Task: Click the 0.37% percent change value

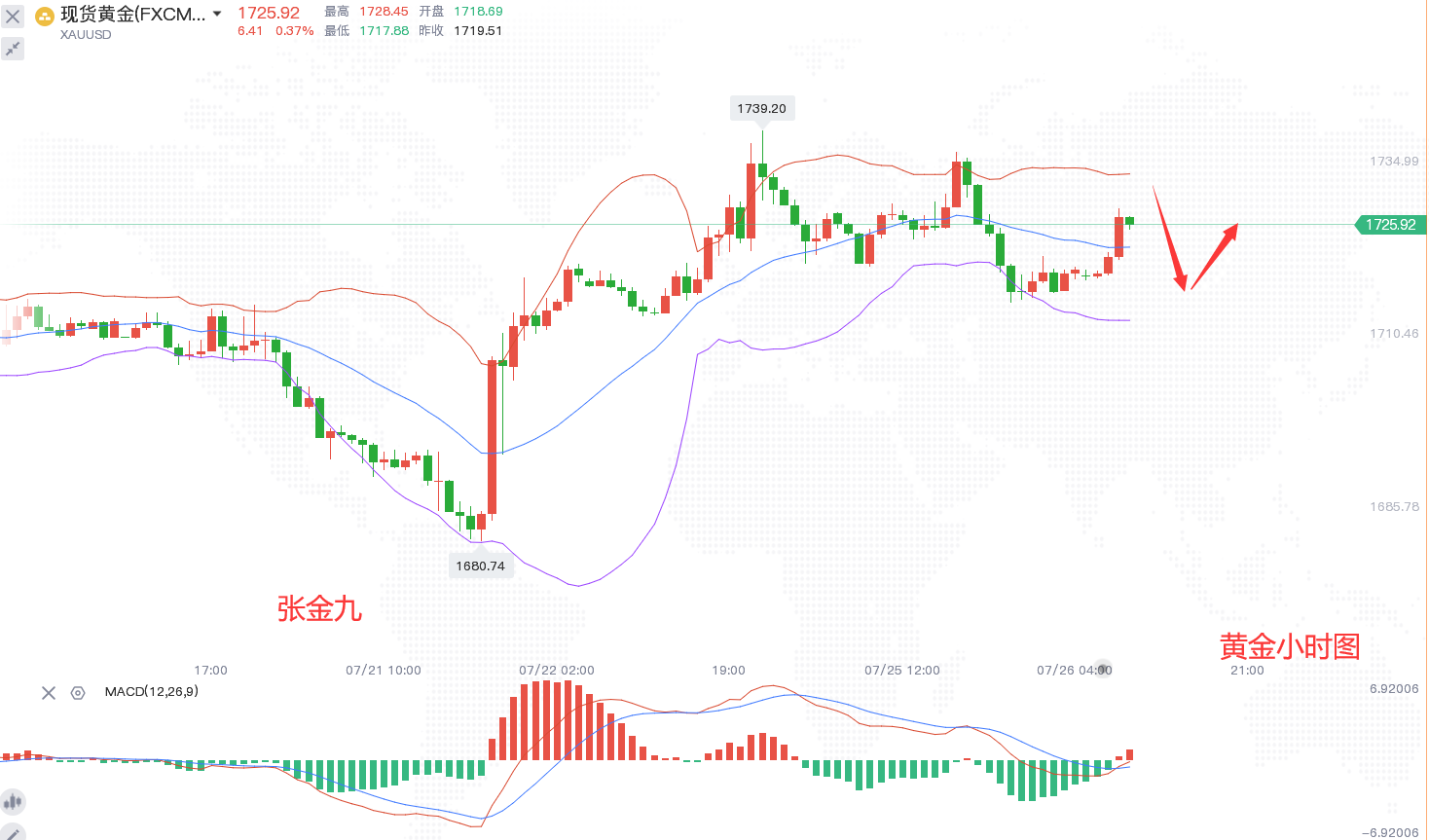Action: 295,31
